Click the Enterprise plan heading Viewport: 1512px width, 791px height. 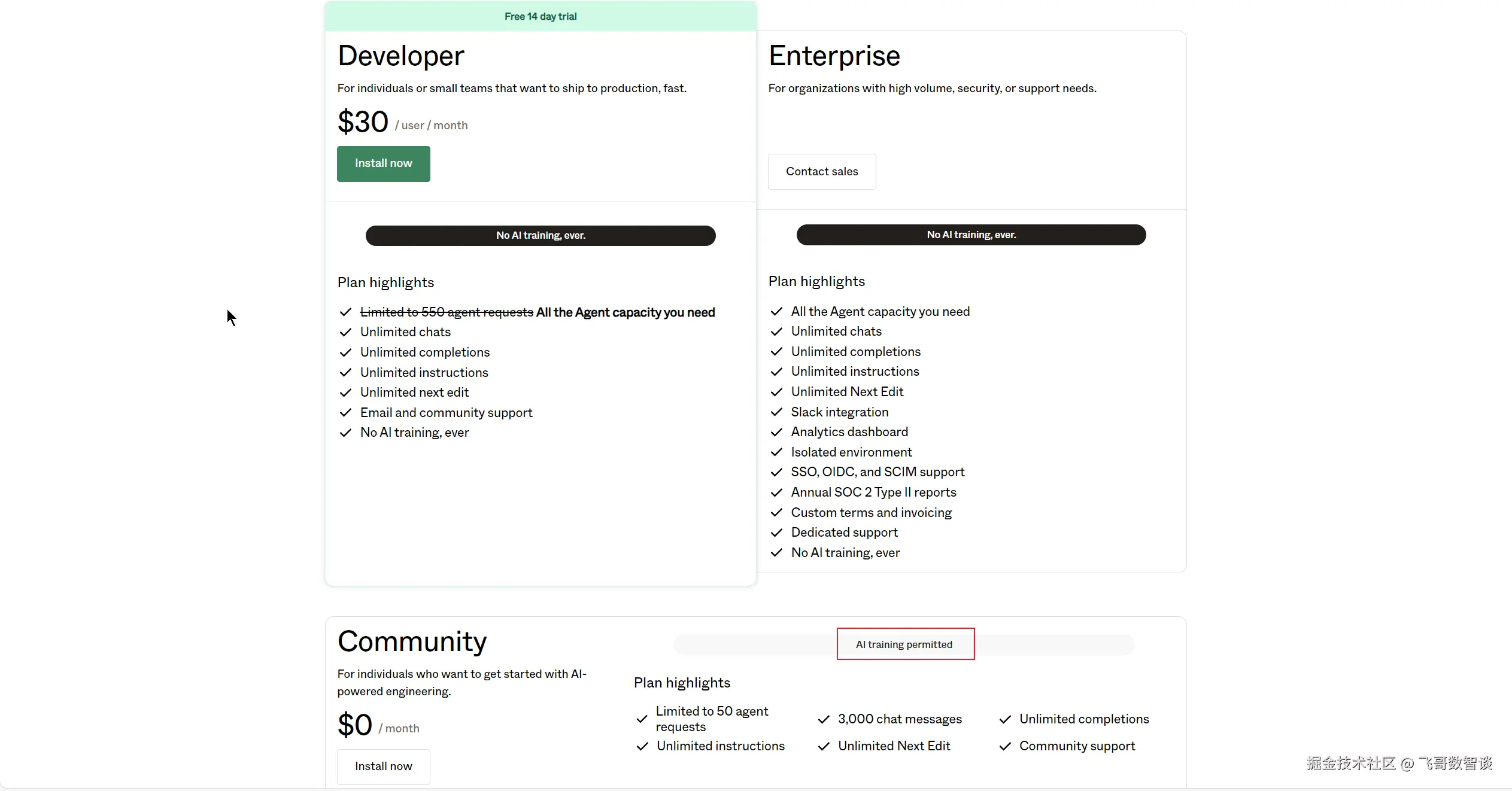(834, 56)
